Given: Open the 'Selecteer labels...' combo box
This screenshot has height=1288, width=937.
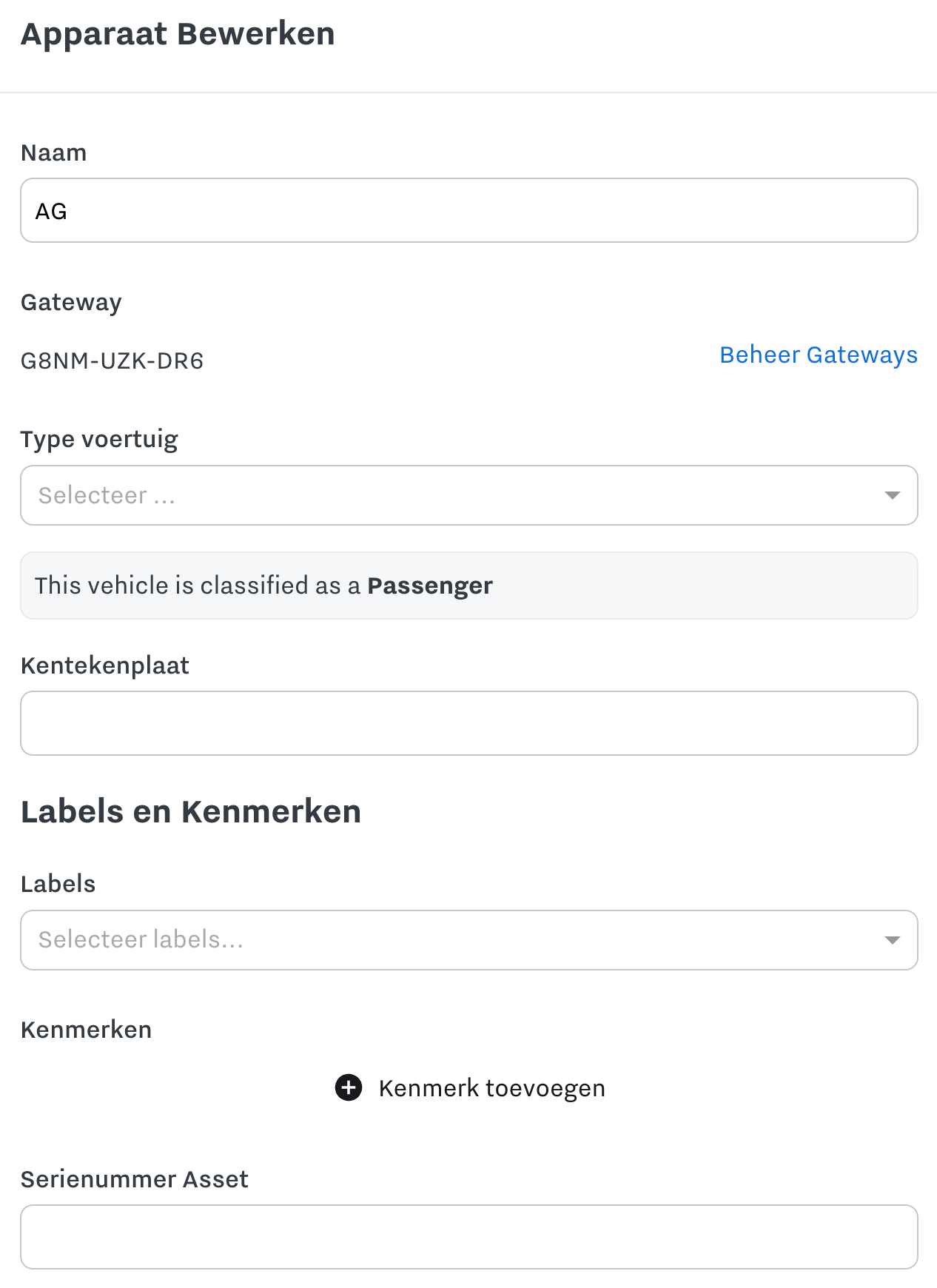Looking at the screenshot, I should pos(469,940).
